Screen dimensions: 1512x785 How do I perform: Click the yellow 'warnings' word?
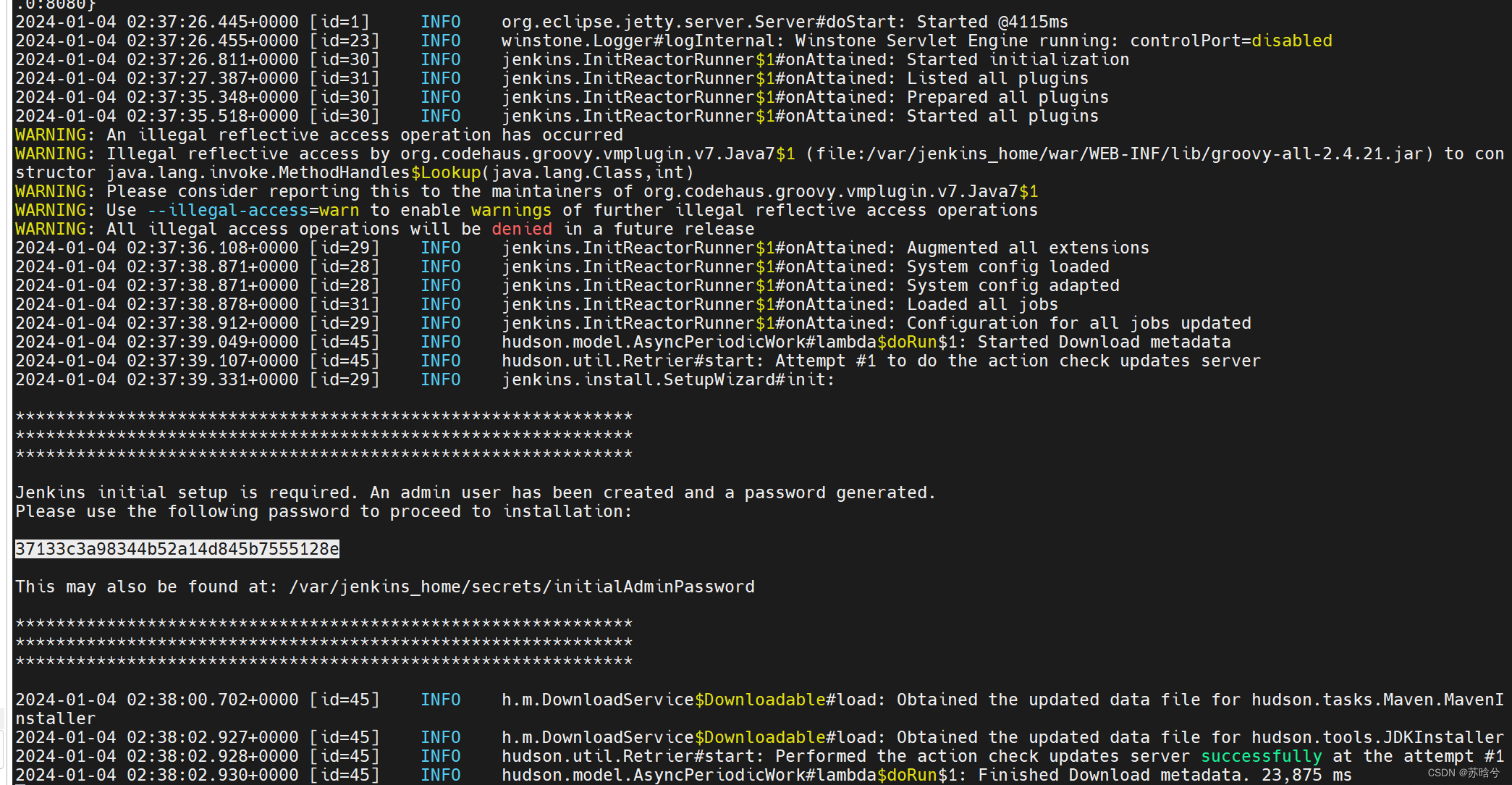coord(511,210)
